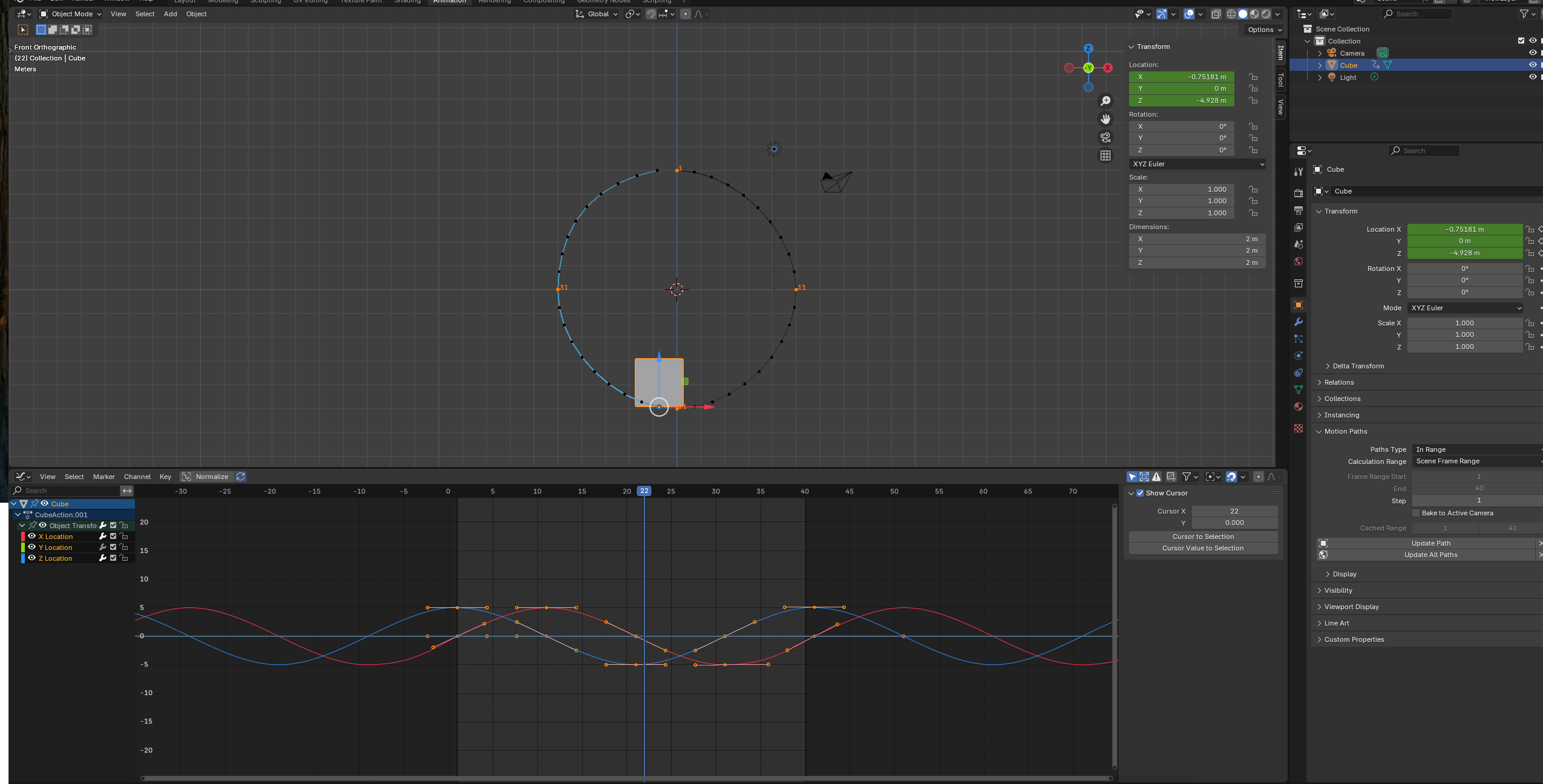The width and height of the screenshot is (1543, 784).
Task: Click the blue Z Location channel color swatch
Action: pyautogui.click(x=23, y=558)
